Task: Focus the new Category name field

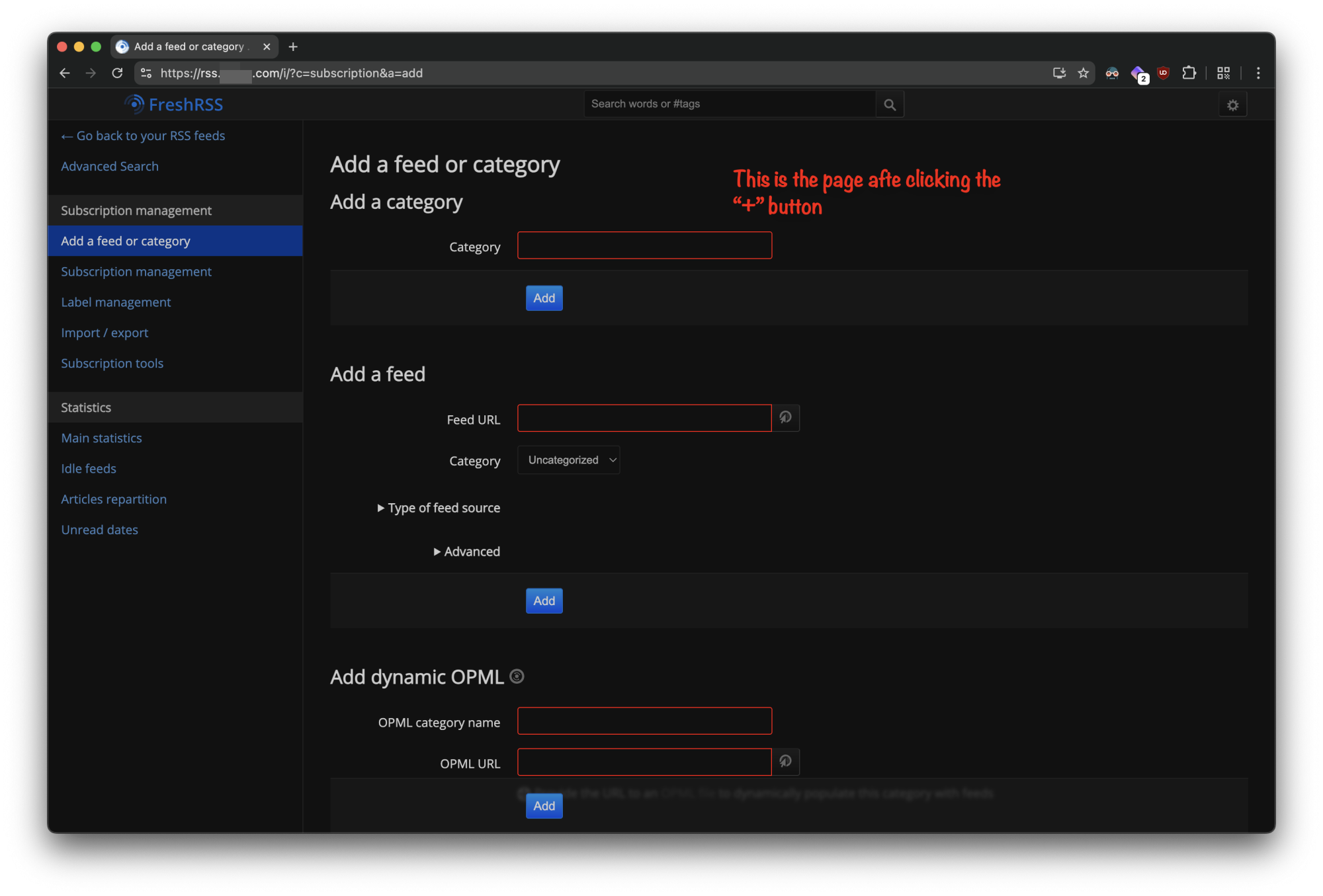Action: coord(644,245)
